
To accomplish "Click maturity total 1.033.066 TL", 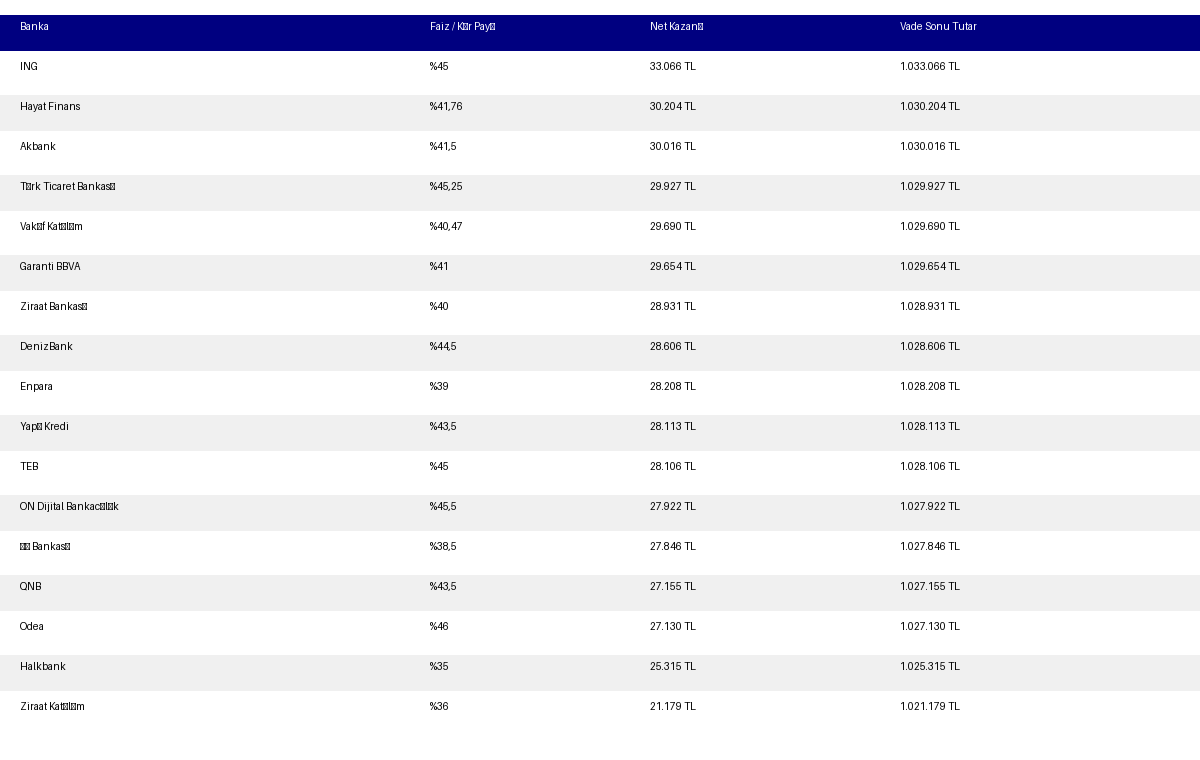I will click(930, 67).
